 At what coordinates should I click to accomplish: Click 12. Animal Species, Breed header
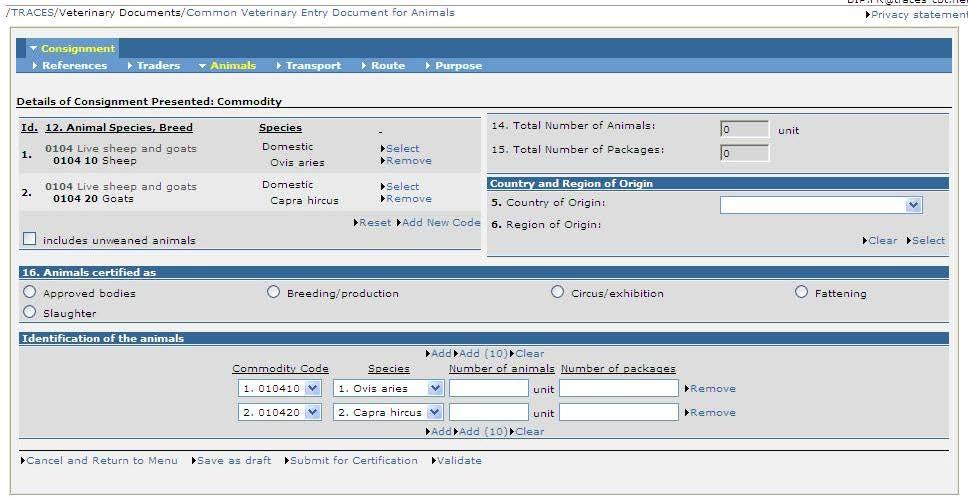119,128
